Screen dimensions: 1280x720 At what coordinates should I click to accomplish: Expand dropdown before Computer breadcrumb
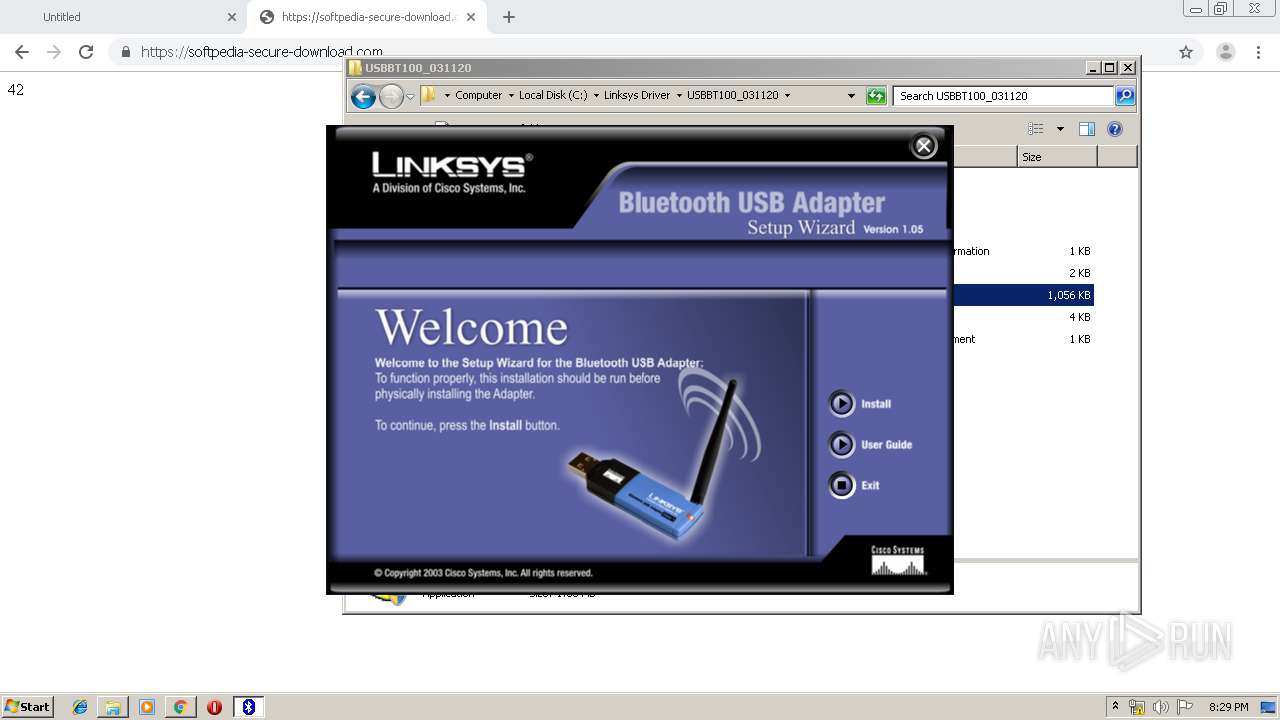coord(445,96)
